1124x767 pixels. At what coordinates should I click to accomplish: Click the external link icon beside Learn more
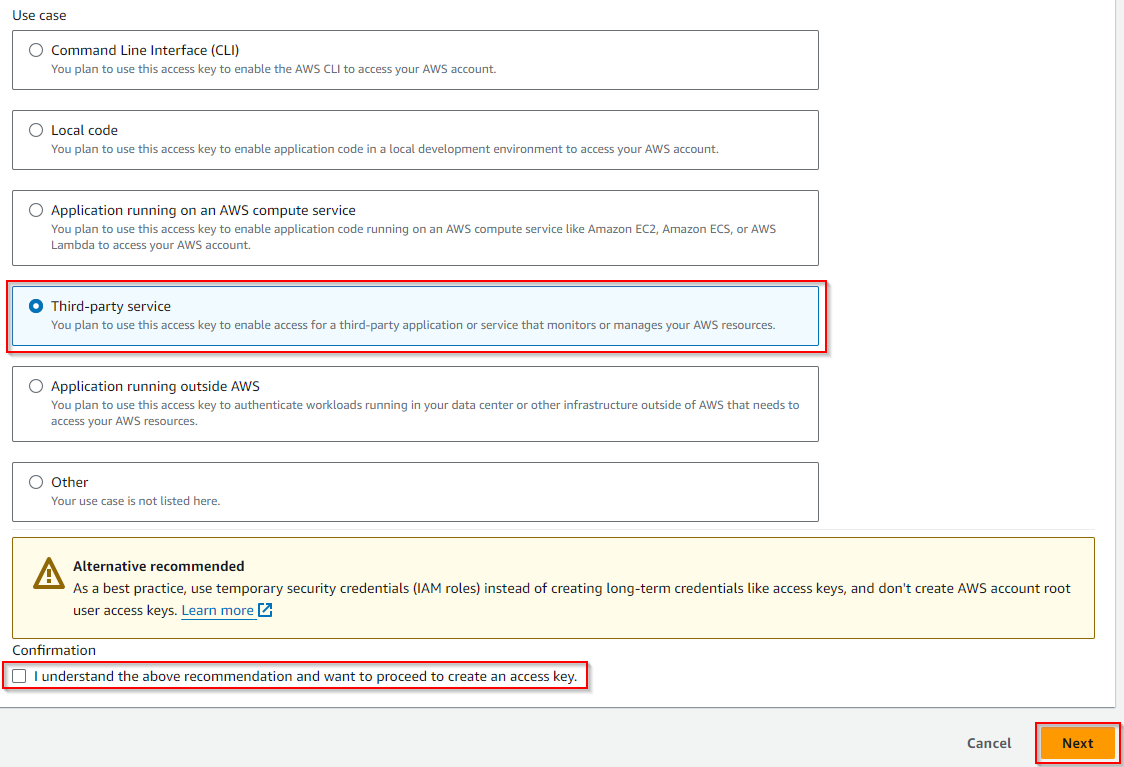click(265, 610)
